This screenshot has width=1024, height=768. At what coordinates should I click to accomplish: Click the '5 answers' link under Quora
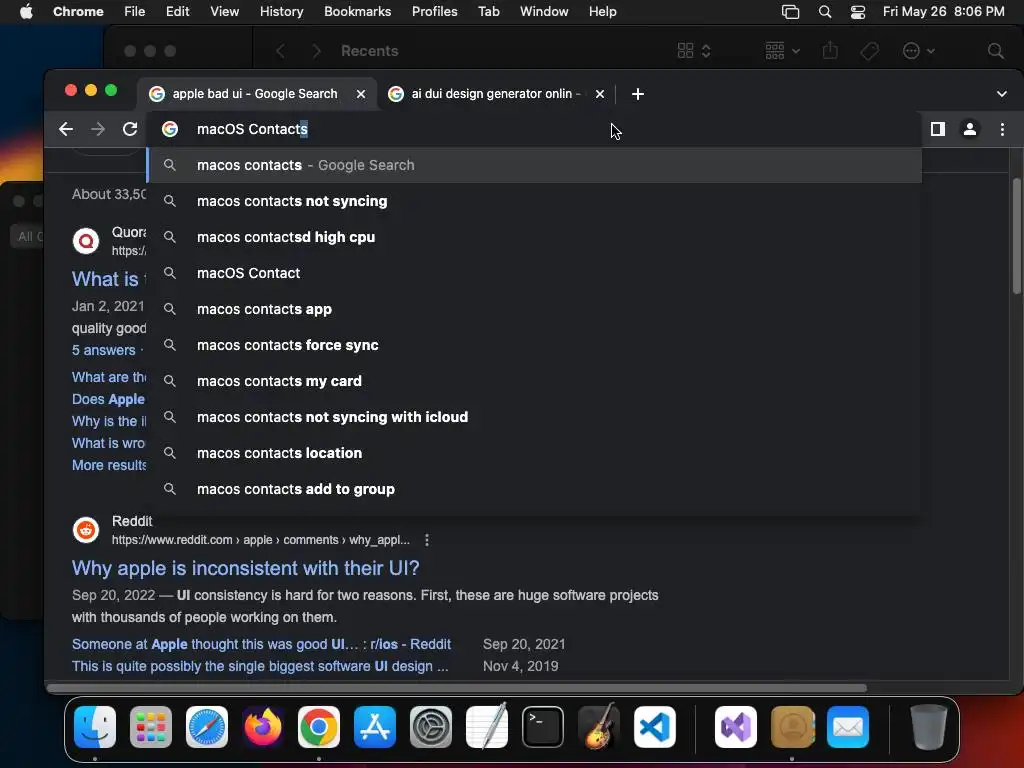pos(103,350)
